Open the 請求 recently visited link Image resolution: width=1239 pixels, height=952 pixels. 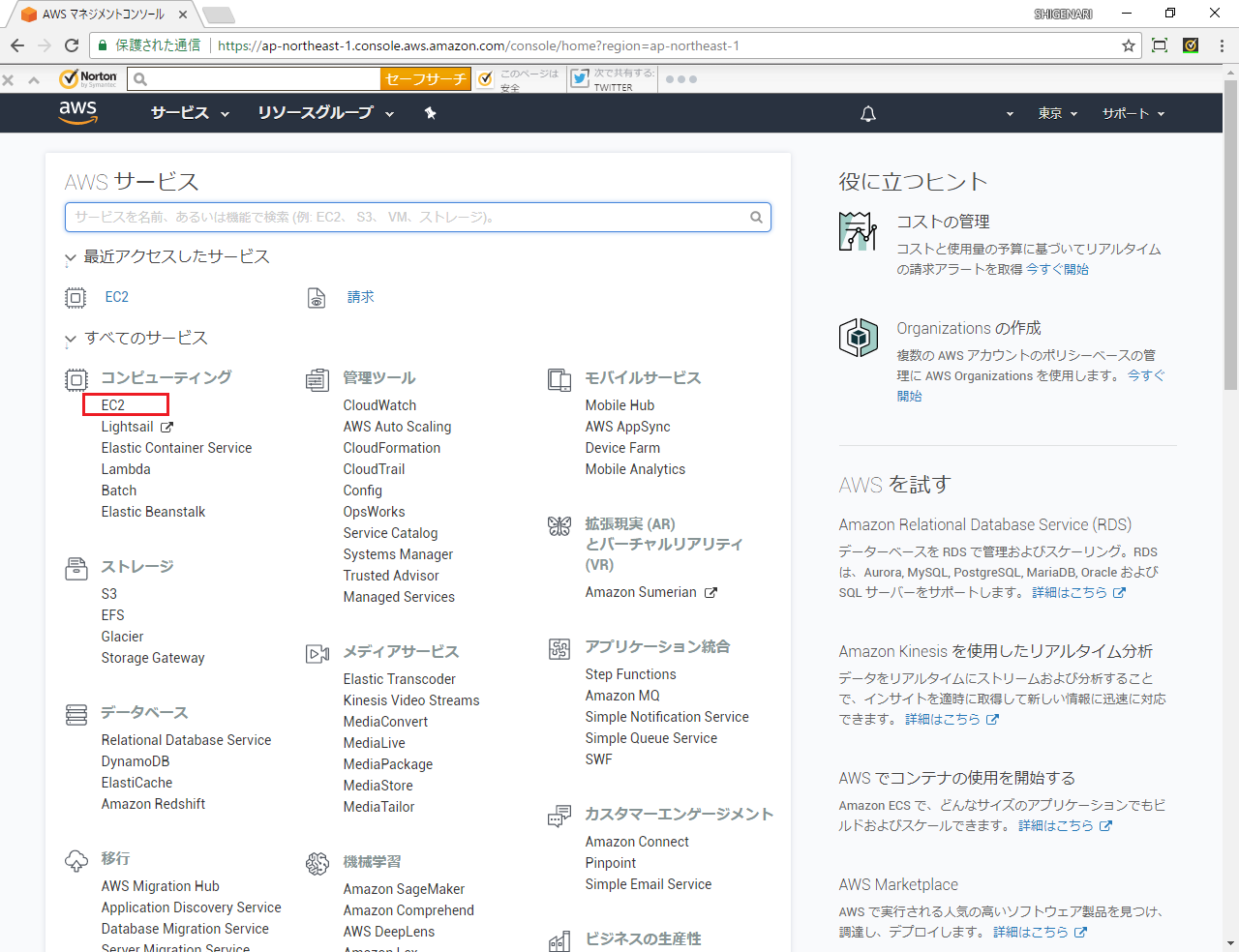point(361,297)
